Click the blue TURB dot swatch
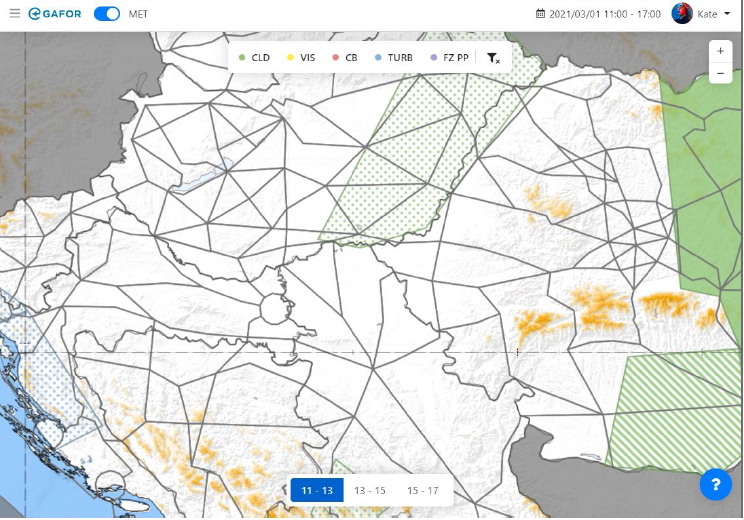The width and height of the screenshot is (744, 520). click(x=378, y=57)
